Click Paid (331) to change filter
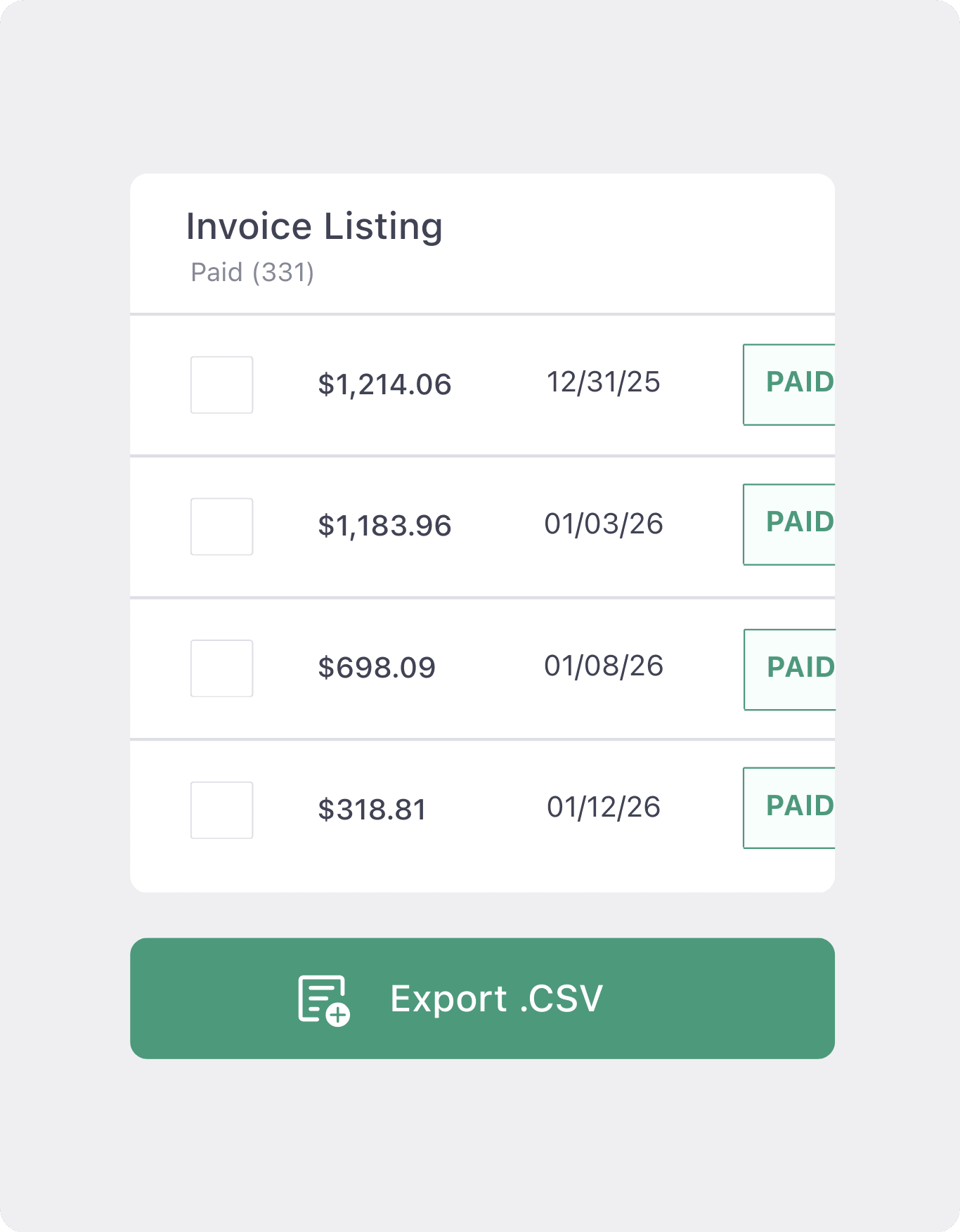960x1232 pixels. [252, 273]
